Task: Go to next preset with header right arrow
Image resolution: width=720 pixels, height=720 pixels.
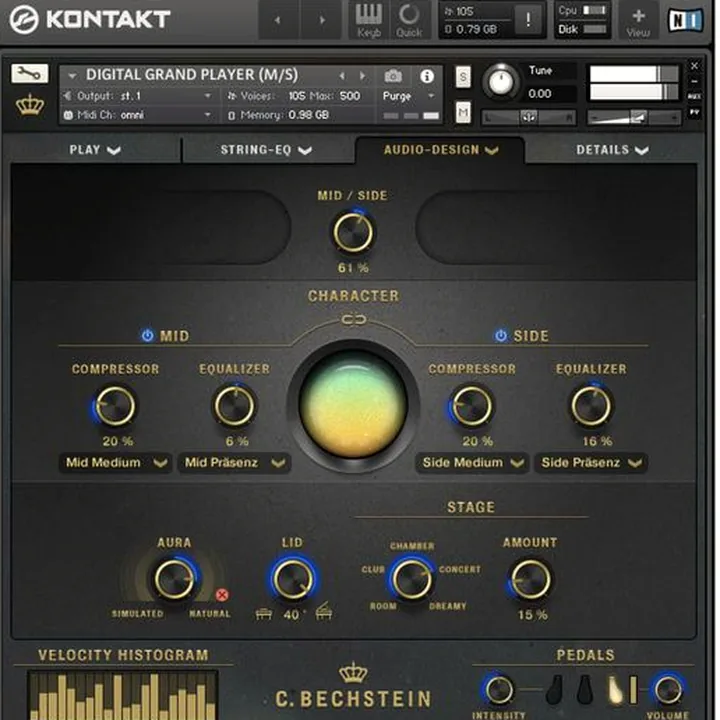Action: click(x=322, y=20)
